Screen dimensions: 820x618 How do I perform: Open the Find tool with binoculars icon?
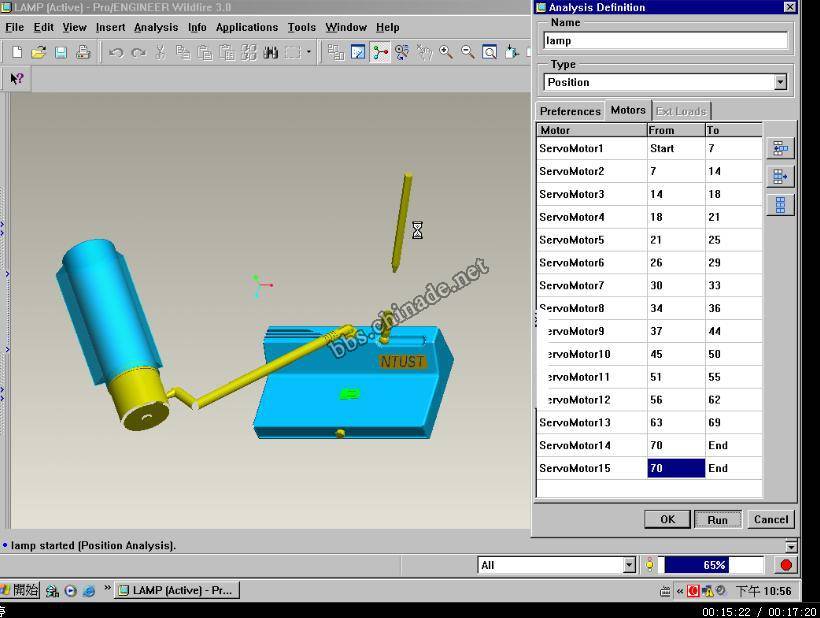pos(270,52)
